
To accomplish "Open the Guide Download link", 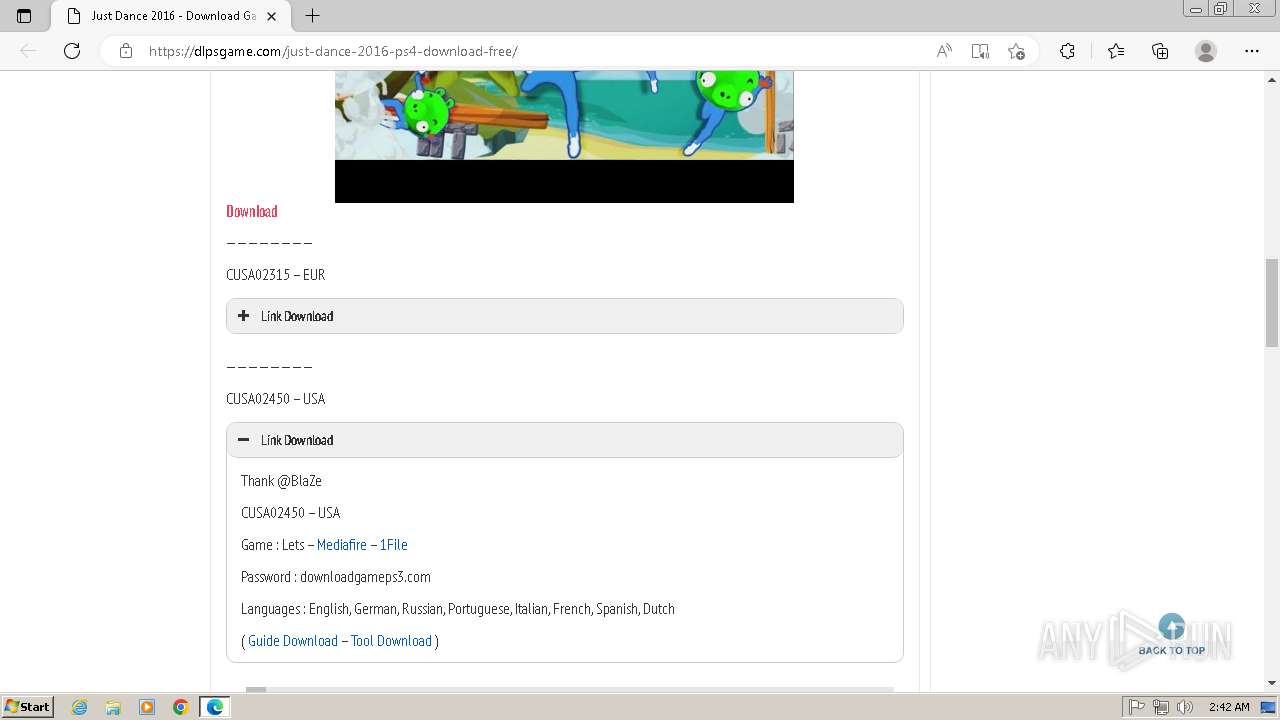I will click(293, 641).
